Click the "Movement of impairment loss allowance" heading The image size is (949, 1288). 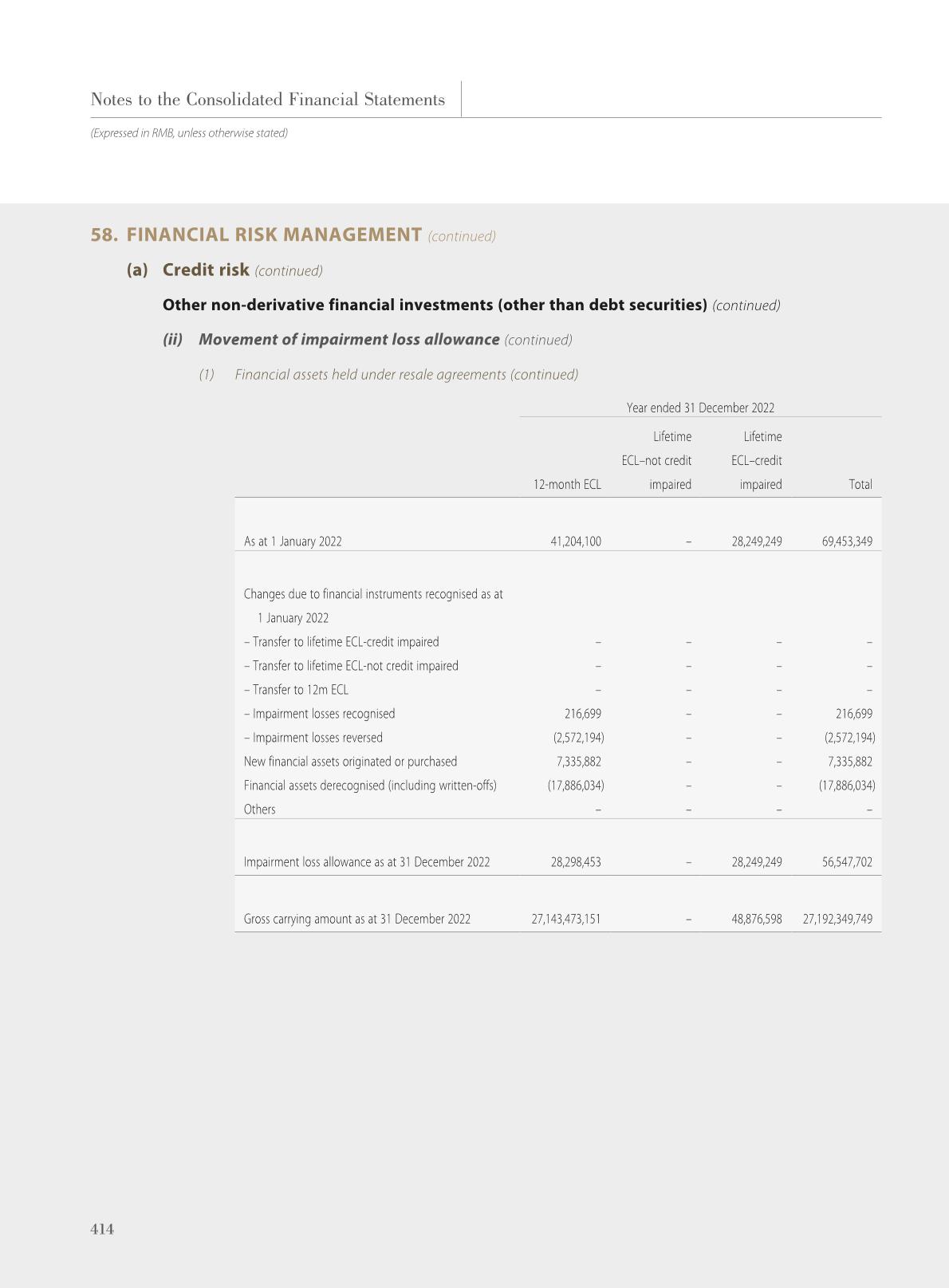pos(348,340)
